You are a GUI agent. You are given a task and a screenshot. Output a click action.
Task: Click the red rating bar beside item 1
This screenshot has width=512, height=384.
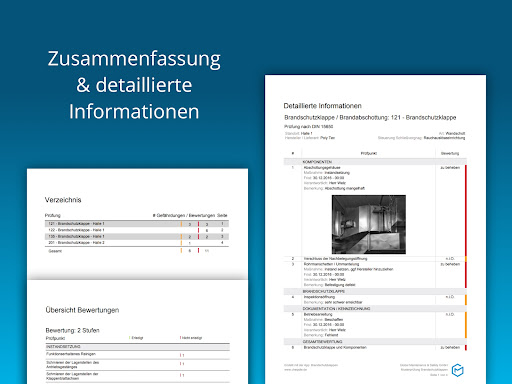coord(466,210)
